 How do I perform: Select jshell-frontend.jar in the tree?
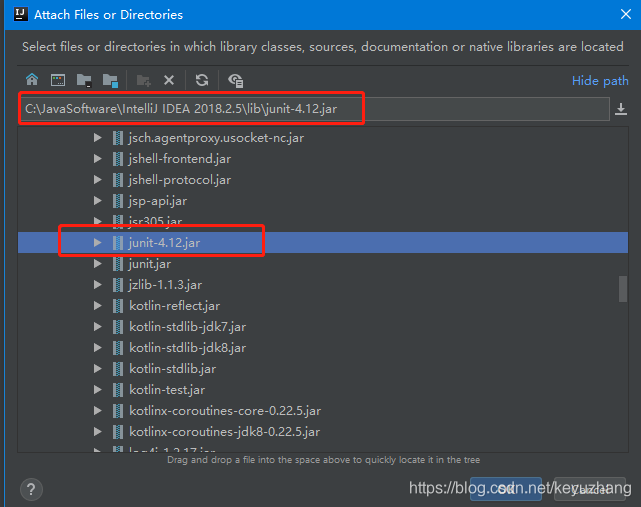pyautogui.click(x=179, y=159)
